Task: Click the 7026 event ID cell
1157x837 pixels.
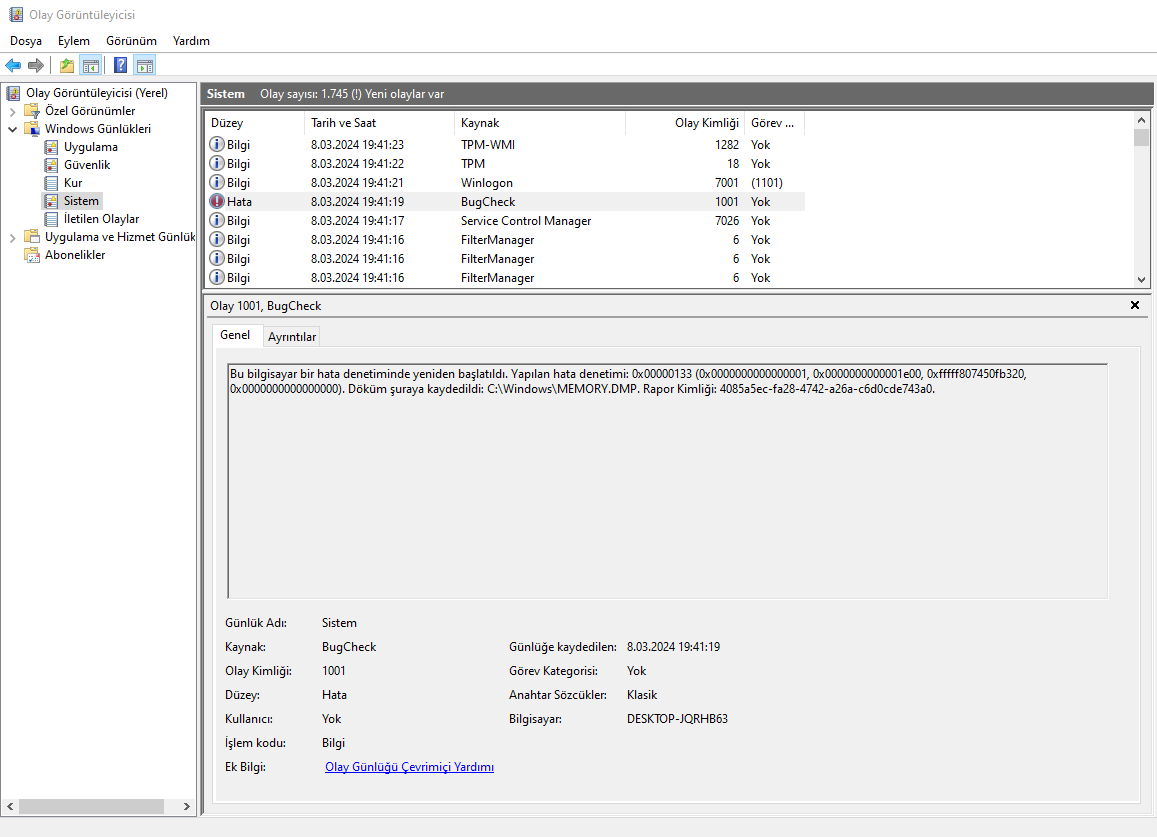Action: (x=727, y=221)
